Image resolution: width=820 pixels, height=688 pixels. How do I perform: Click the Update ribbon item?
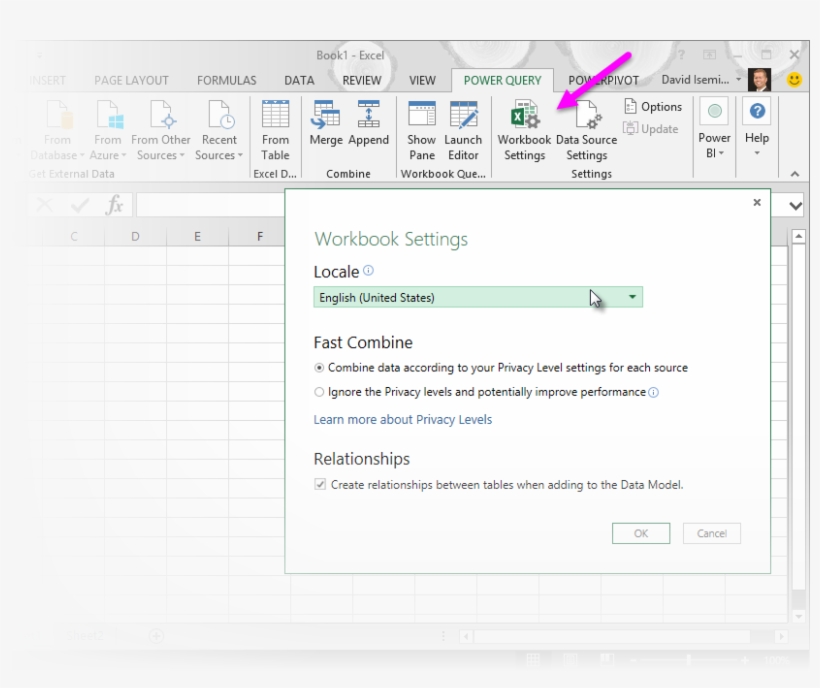pos(651,129)
